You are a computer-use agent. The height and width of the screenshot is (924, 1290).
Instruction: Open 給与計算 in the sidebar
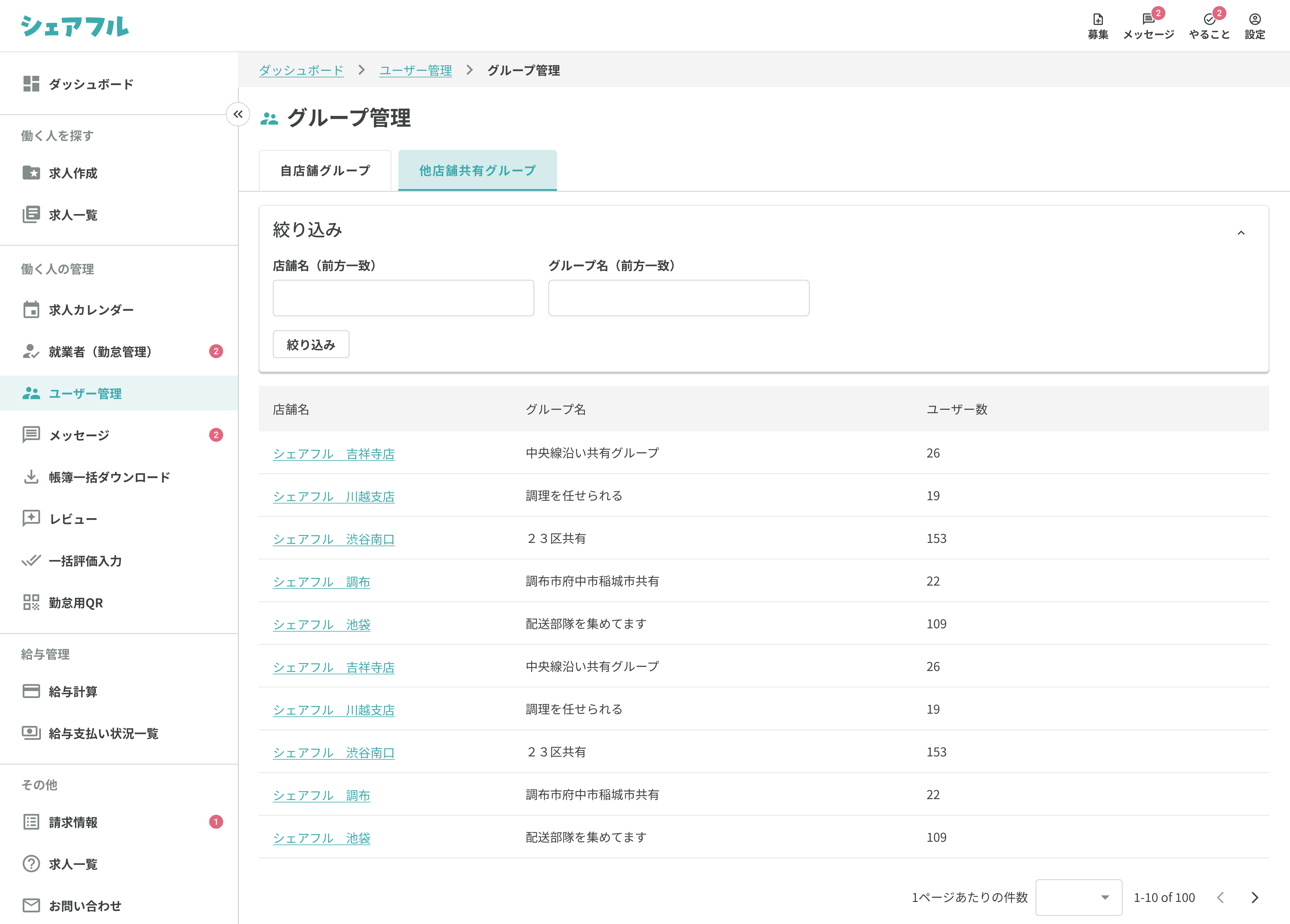click(x=119, y=691)
